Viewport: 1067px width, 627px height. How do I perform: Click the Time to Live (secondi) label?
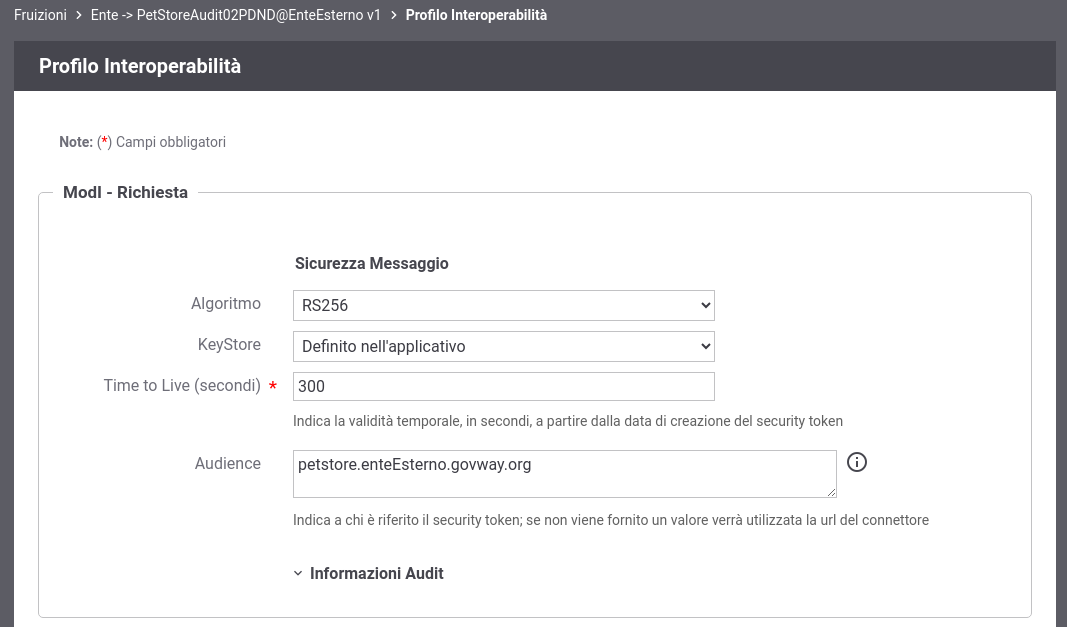182,385
